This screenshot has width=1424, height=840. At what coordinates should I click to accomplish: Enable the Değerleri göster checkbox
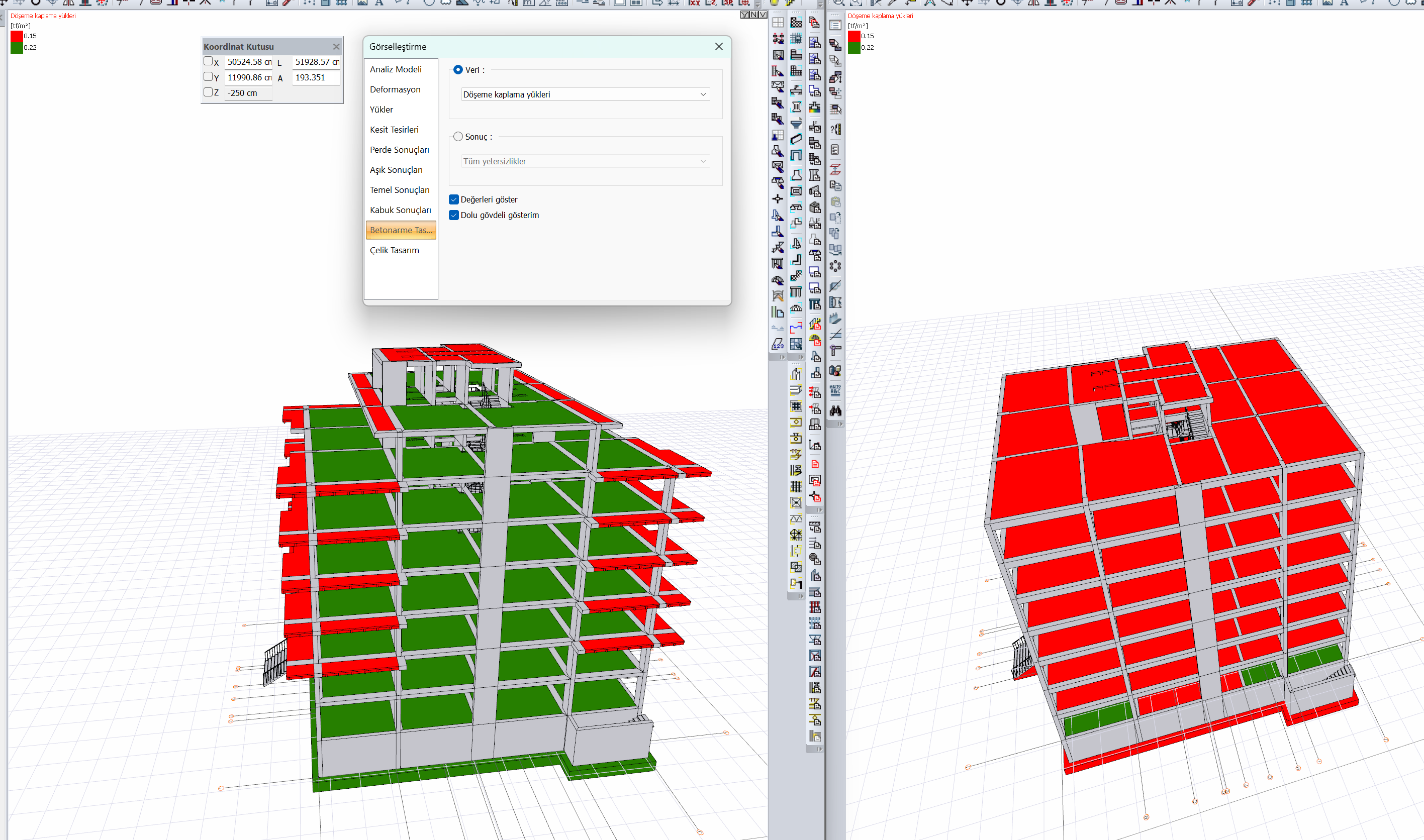coord(453,199)
